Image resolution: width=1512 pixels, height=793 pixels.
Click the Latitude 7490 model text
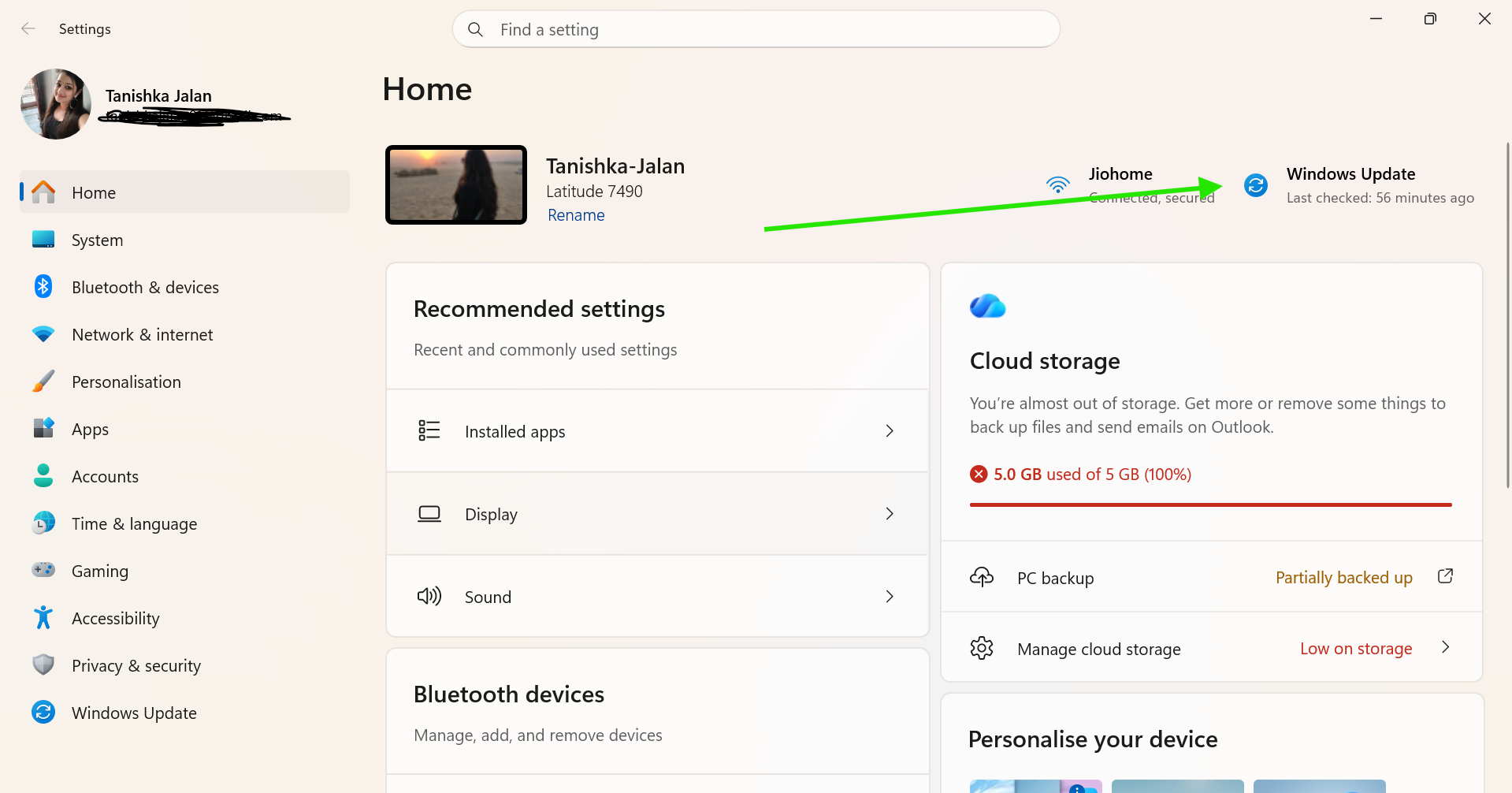594,192
